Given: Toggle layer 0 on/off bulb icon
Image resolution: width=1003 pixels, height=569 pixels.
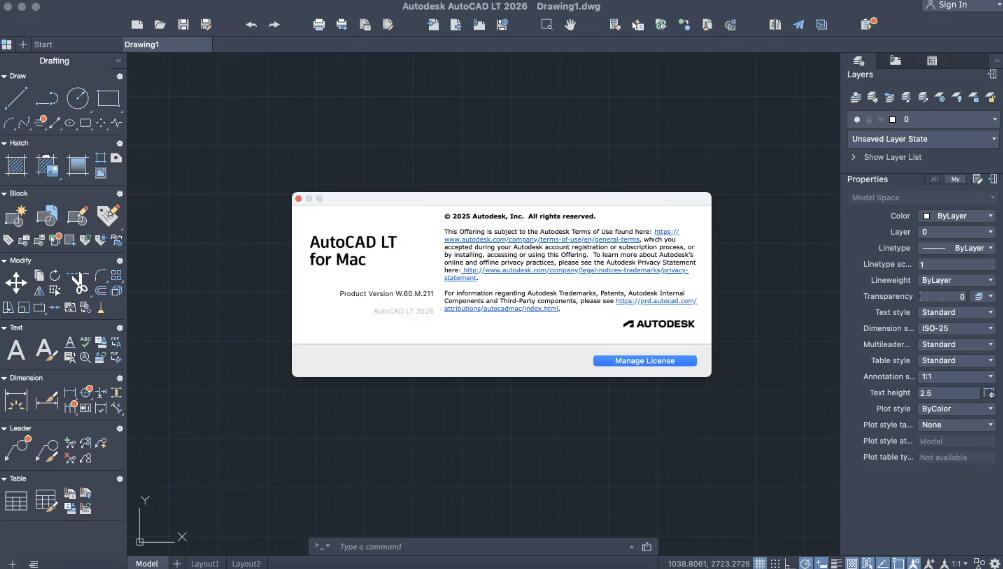Looking at the screenshot, I should point(857,120).
